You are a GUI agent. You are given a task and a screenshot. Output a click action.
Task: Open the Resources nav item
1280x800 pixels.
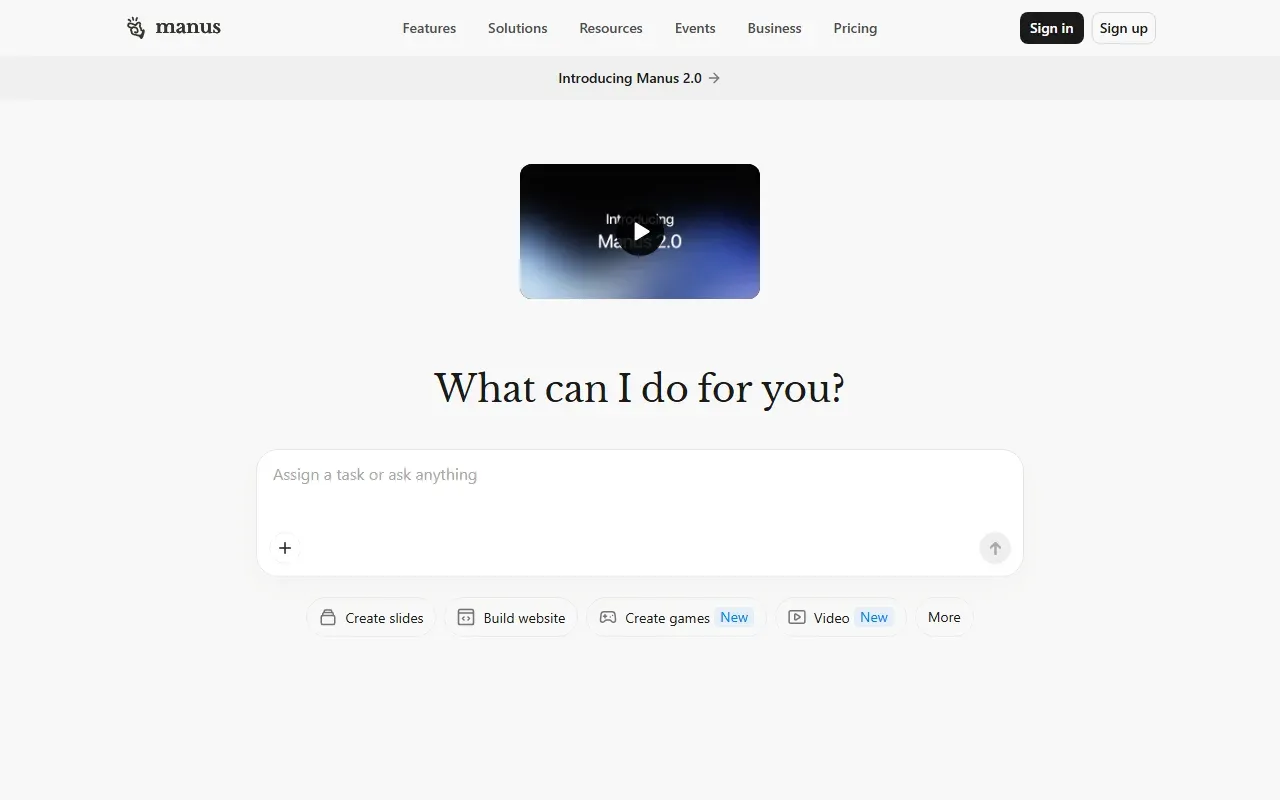pos(611,28)
